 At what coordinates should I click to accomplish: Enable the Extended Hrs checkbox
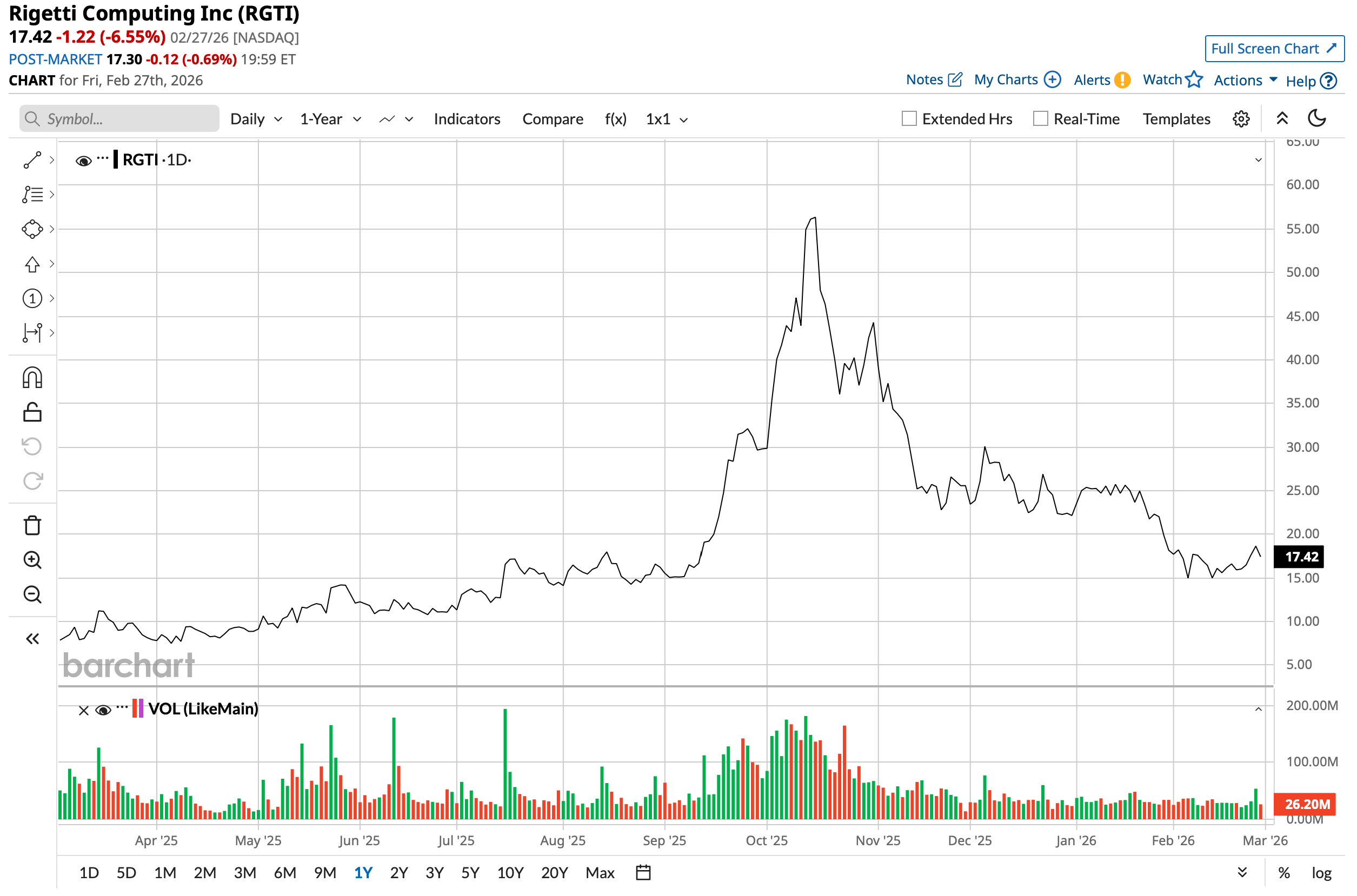tap(909, 119)
